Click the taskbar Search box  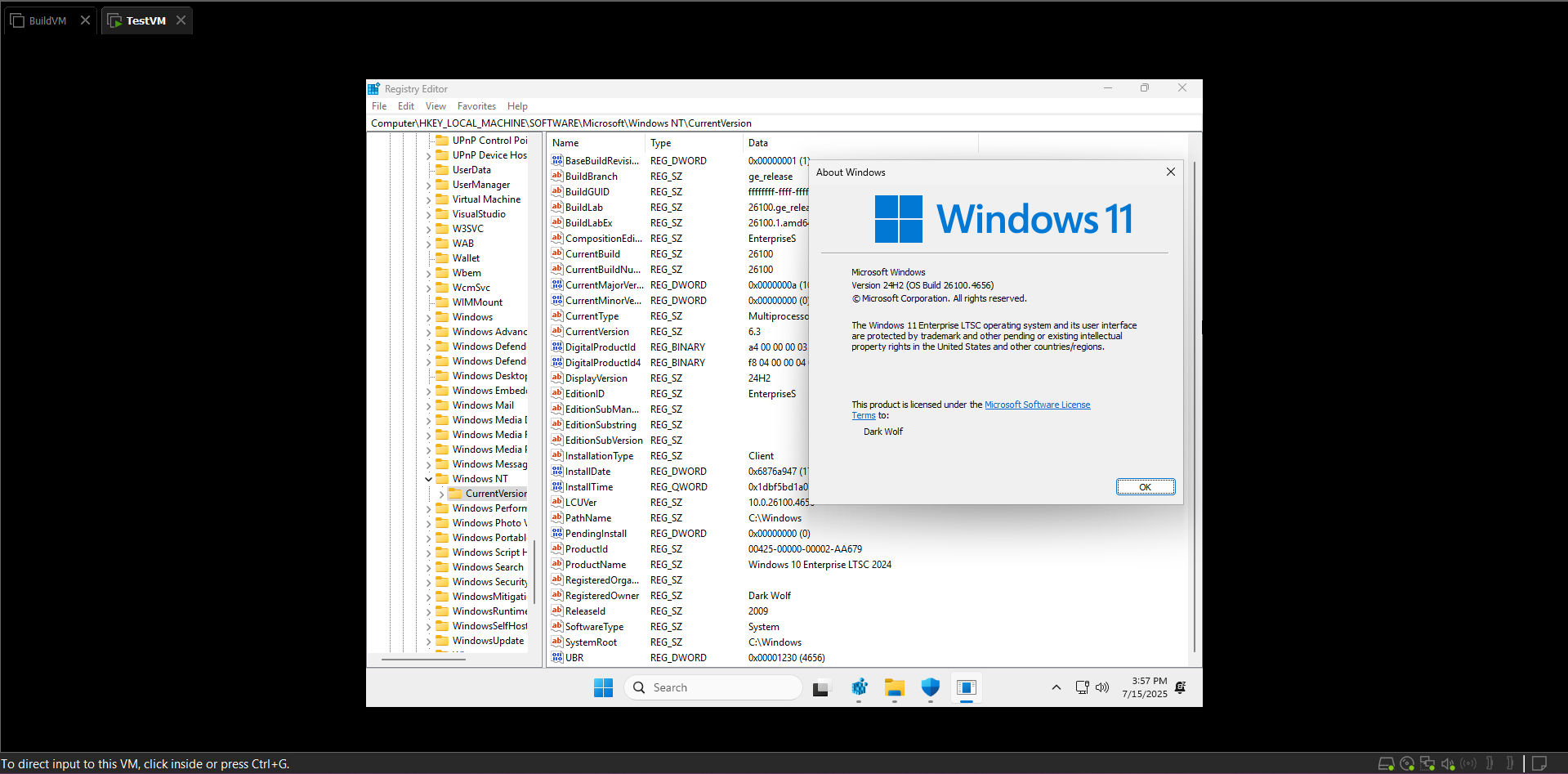tap(713, 688)
